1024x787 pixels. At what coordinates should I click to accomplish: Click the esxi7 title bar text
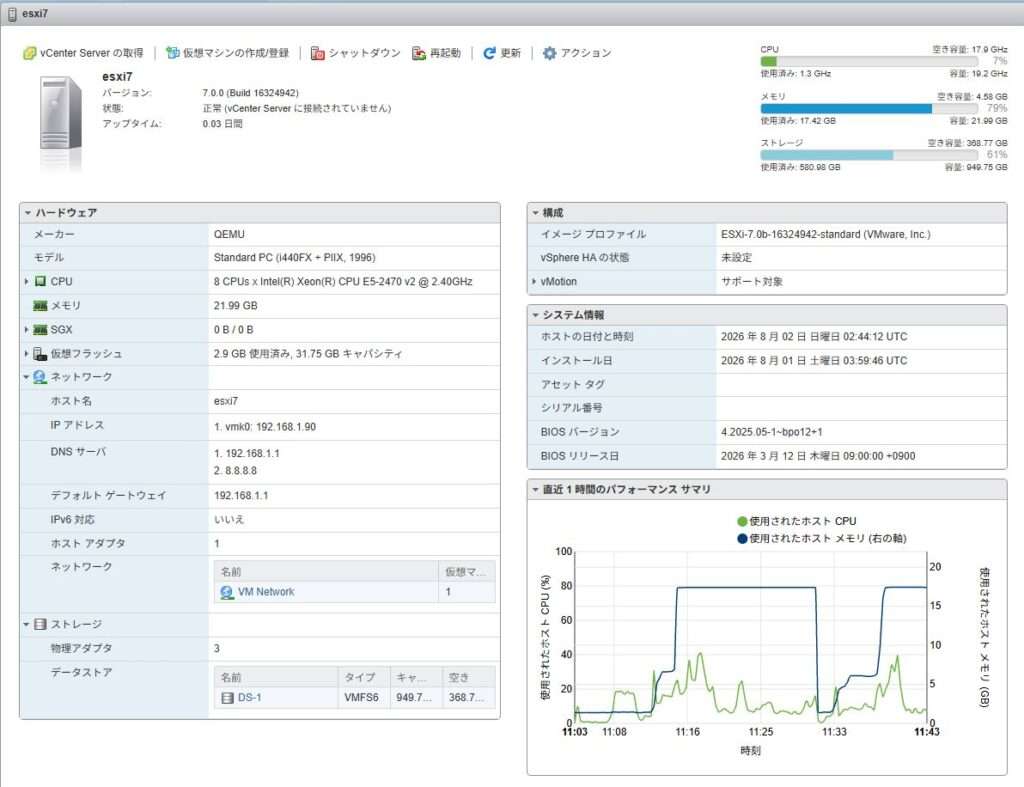tap(35, 14)
